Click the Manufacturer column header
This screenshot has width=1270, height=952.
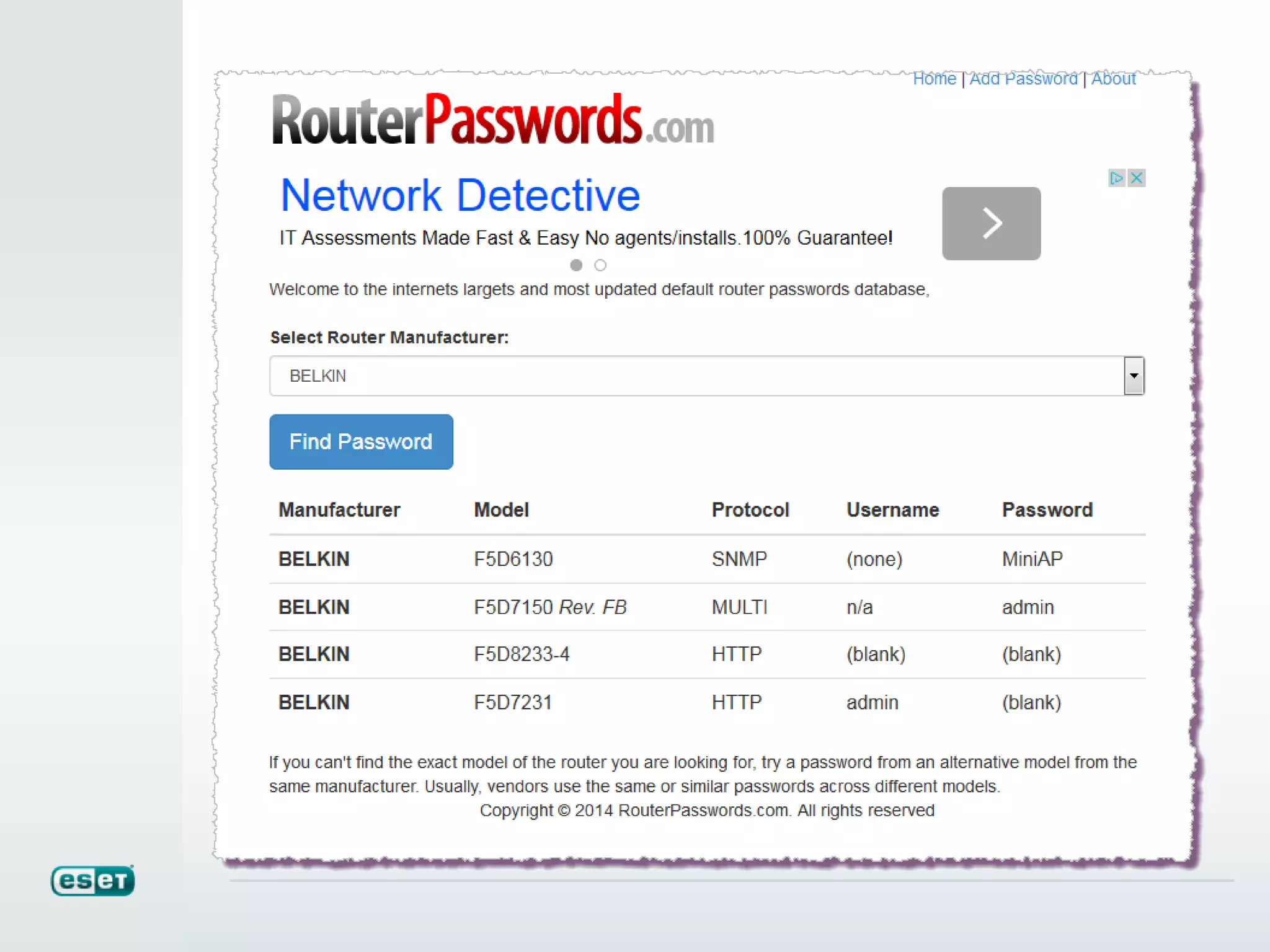click(x=339, y=509)
